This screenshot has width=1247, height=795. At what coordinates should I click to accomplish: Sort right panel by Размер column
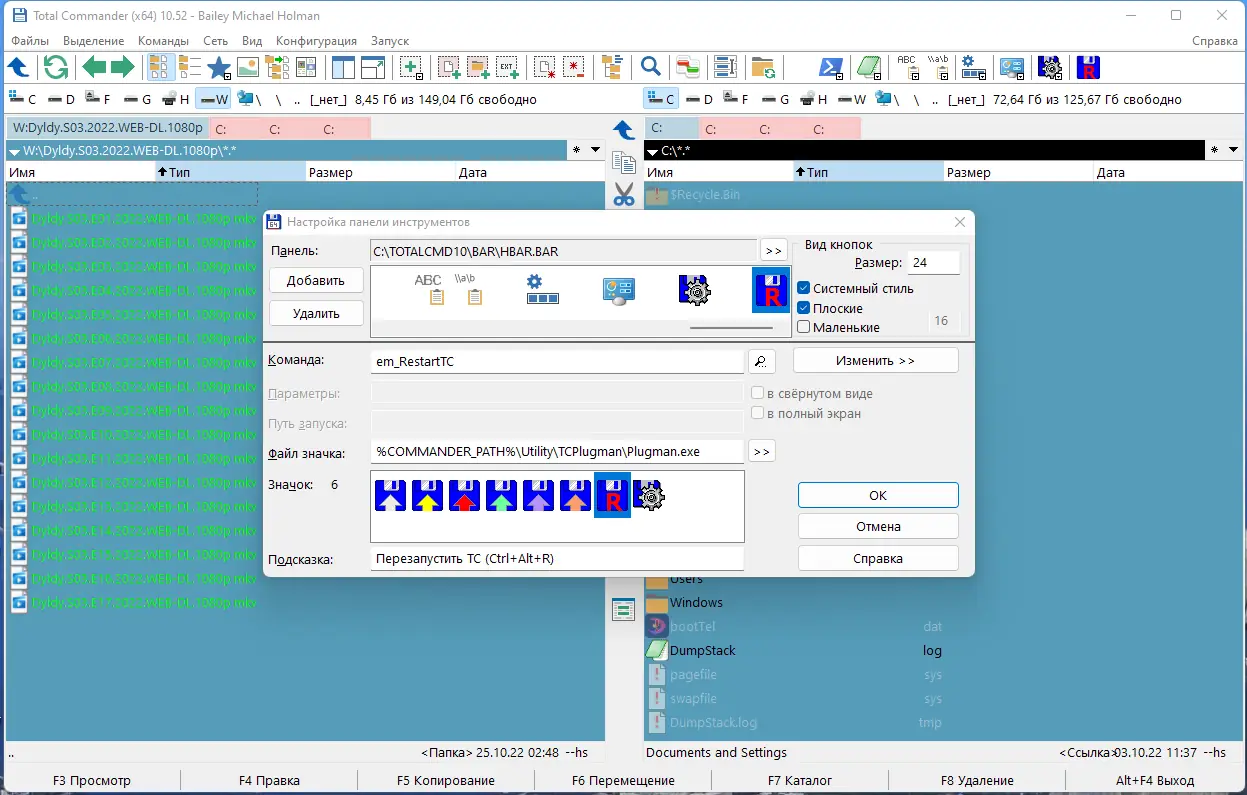[1018, 172]
